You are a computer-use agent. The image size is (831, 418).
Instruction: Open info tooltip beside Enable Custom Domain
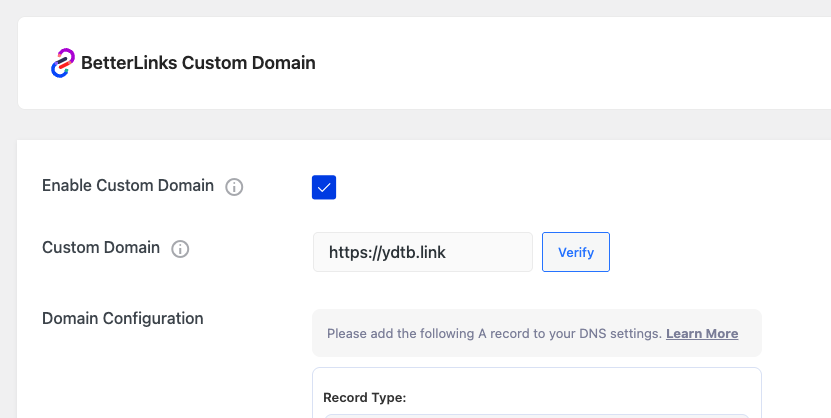234,187
